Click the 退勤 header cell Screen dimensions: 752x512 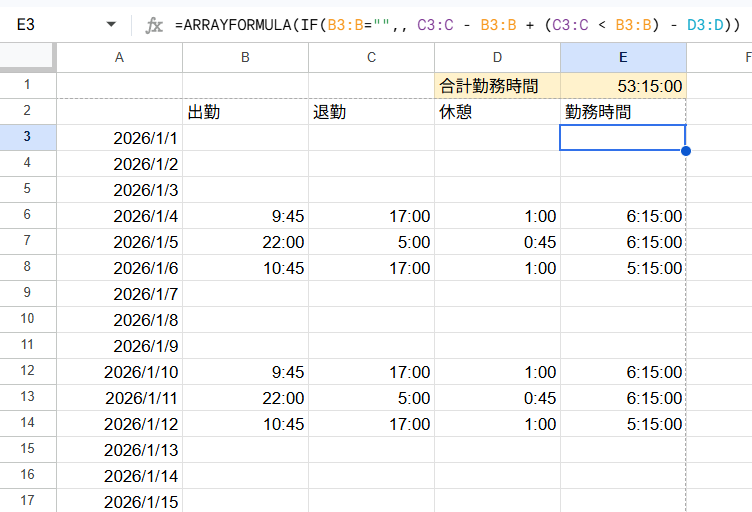pyautogui.click(x=372, y=112)
